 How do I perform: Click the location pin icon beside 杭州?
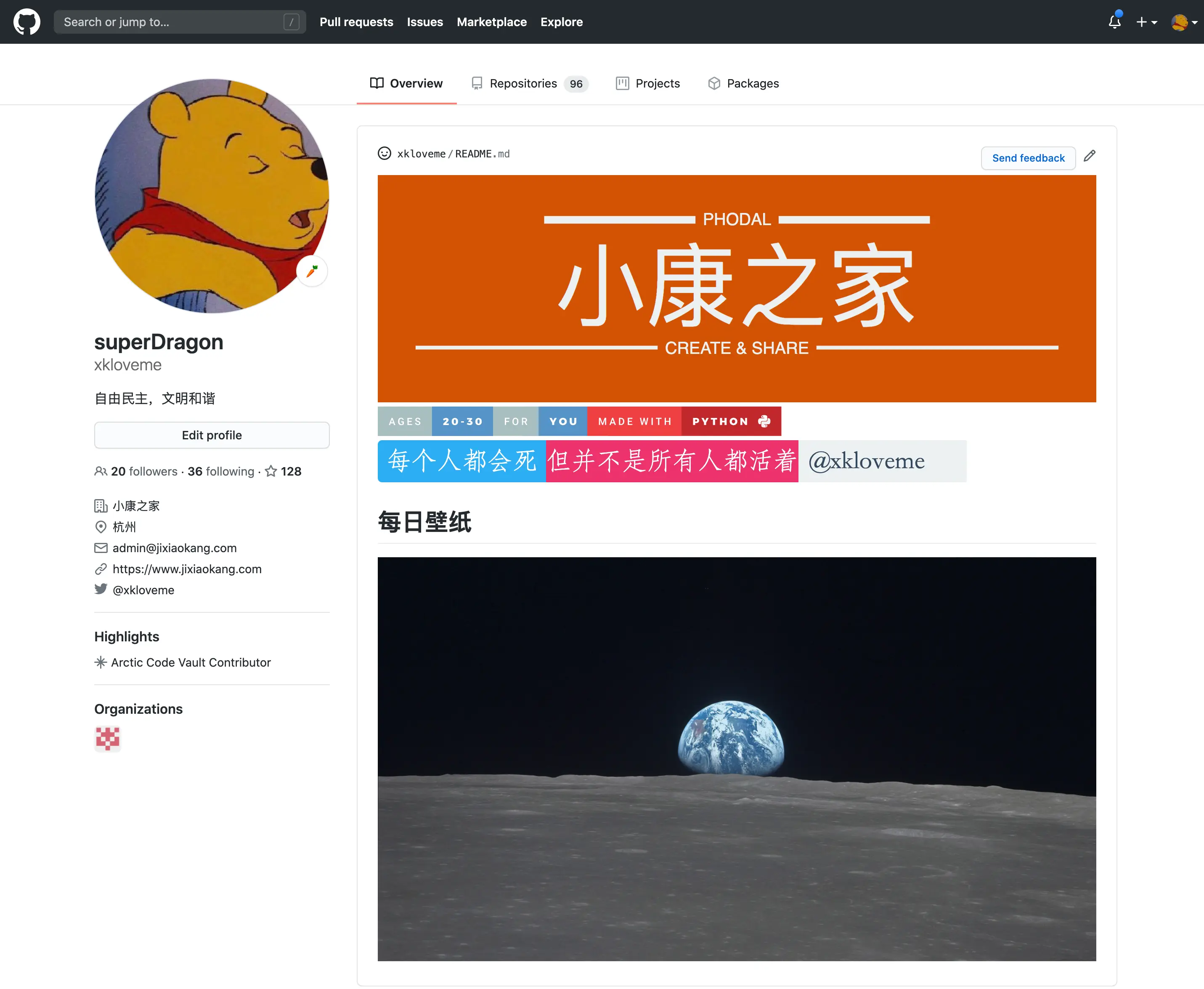coord(101,527)
